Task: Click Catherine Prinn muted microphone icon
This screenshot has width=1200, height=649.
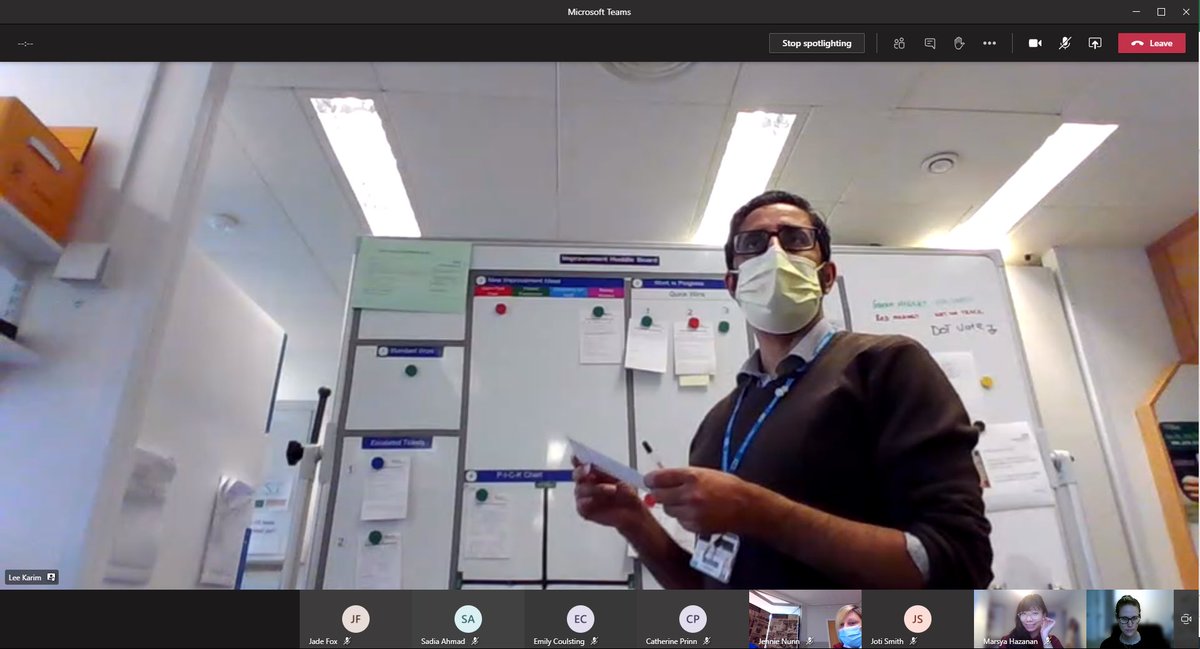Action: click(706, 641)
